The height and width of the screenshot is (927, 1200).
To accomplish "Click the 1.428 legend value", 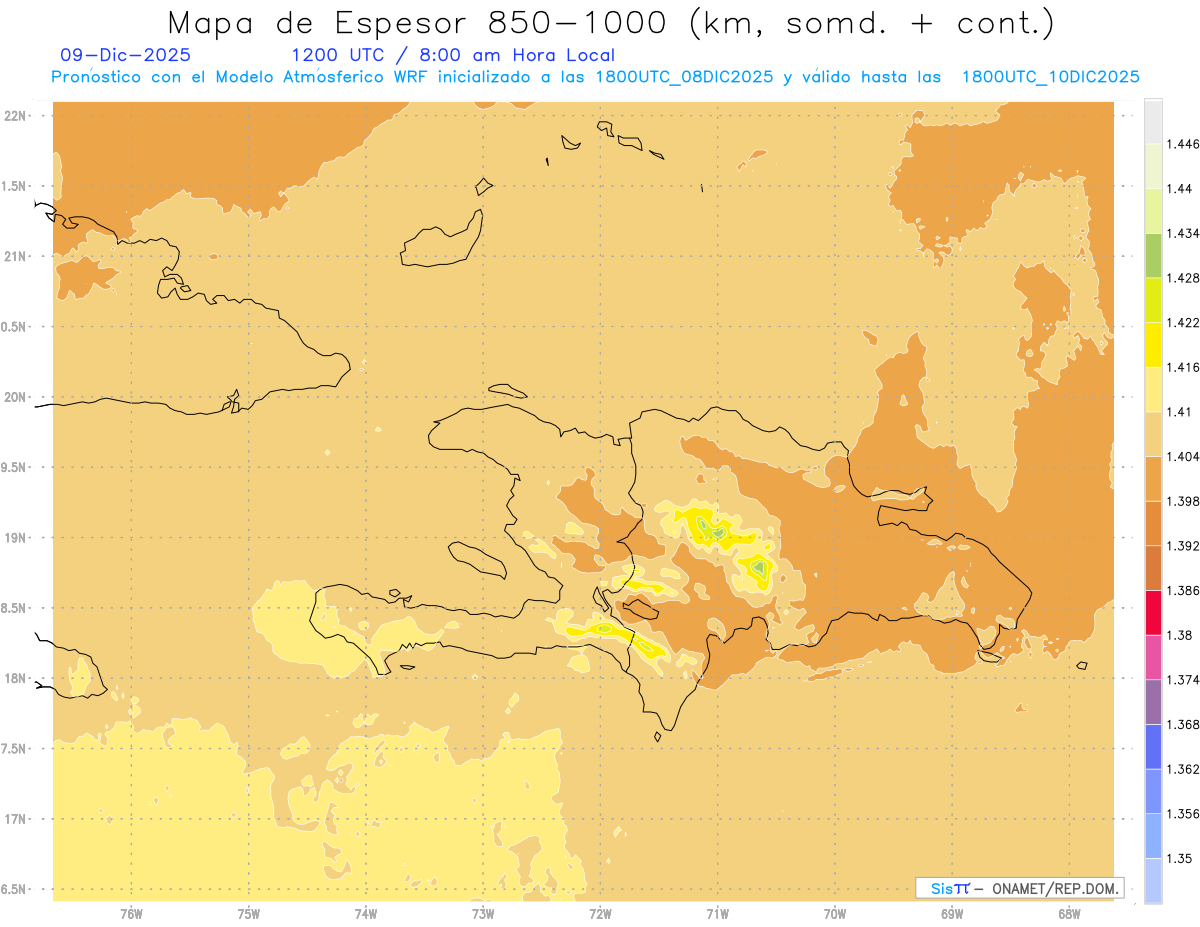I will (1183, 278).
